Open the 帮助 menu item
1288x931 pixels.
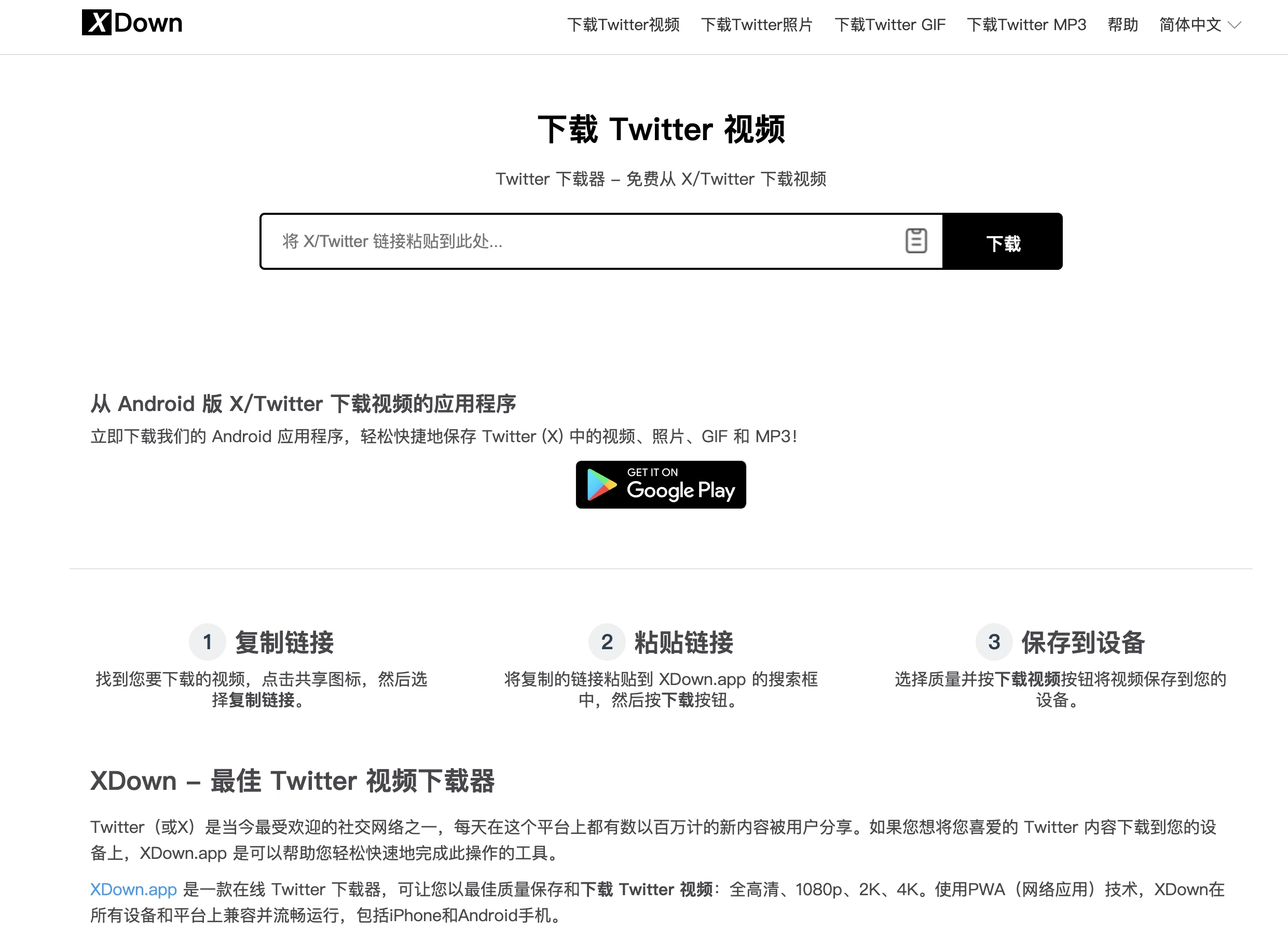[1122, 25]
